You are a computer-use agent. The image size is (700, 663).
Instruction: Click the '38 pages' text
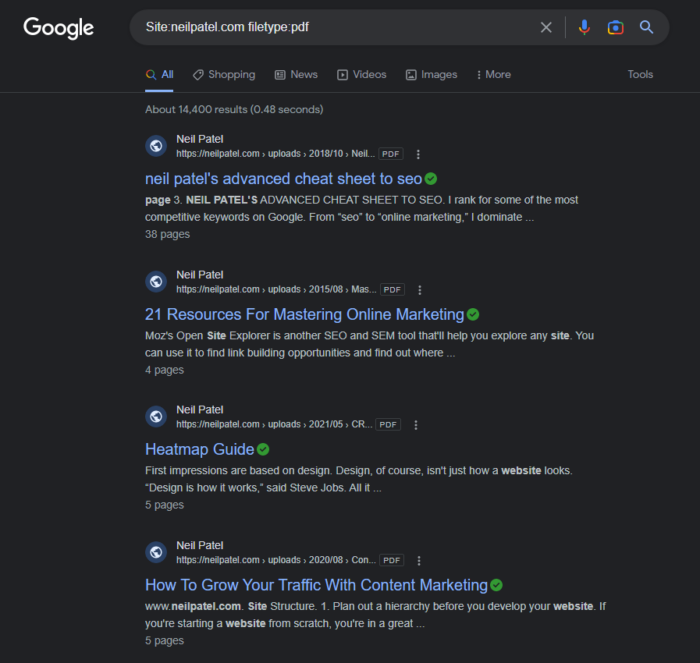[167, 234]
